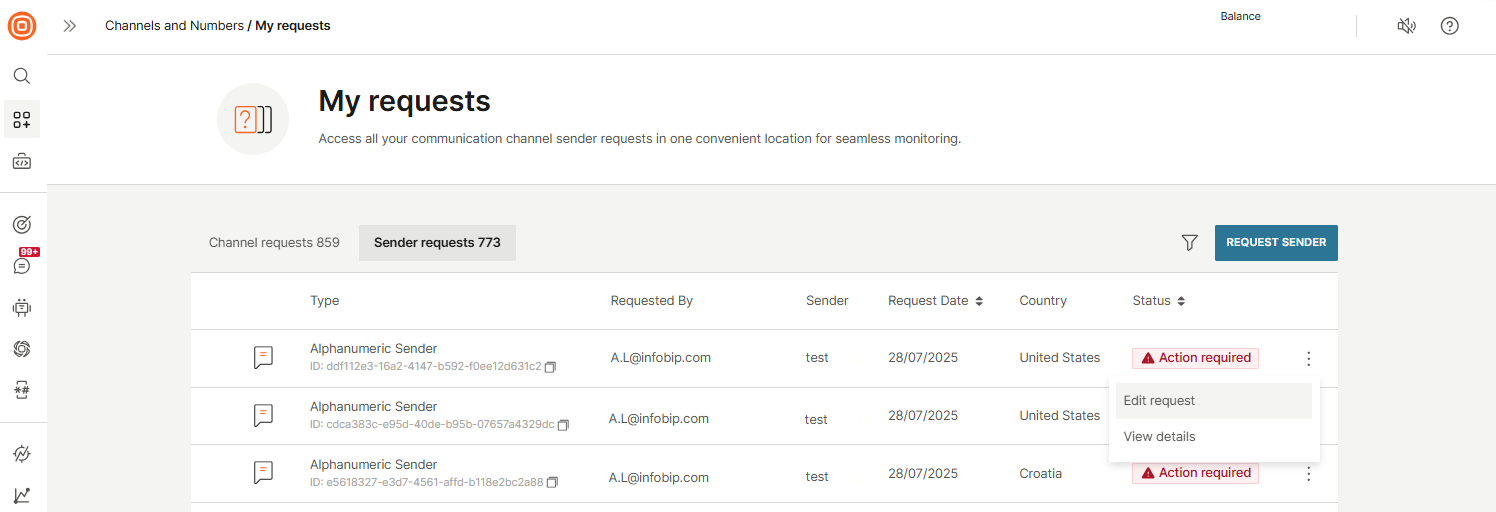Open the apps grid sidebar icon
Viewport: 1496px width, 512px height.
(x=22, y=120)
